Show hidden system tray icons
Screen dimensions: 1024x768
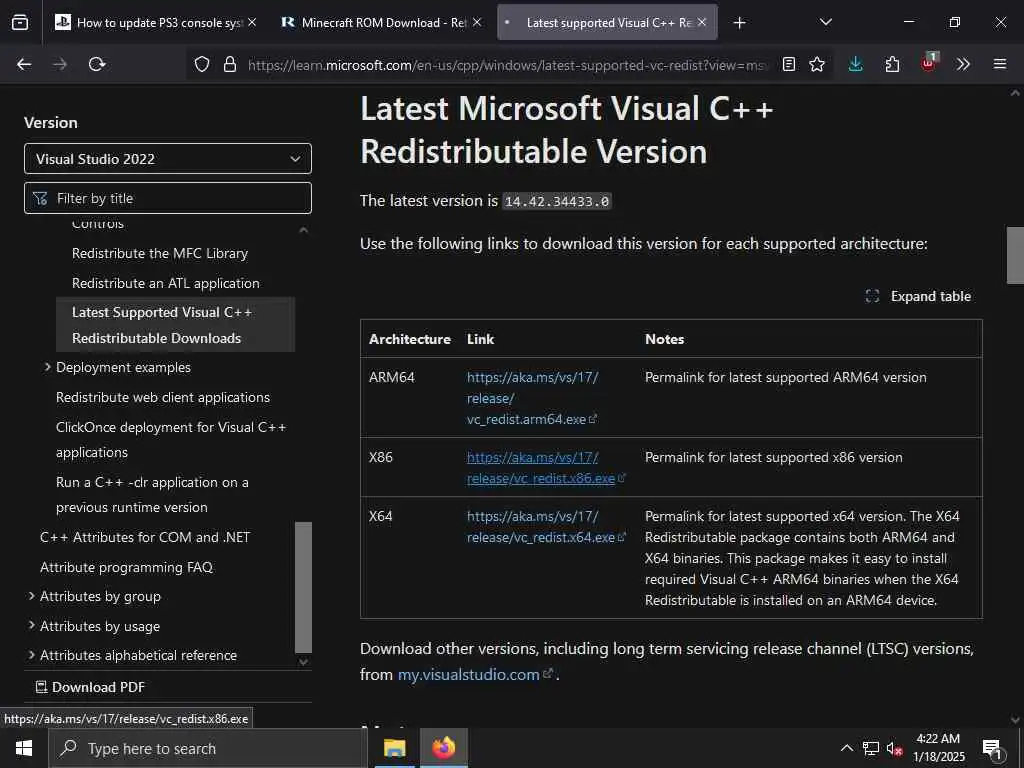coord(846,748)
